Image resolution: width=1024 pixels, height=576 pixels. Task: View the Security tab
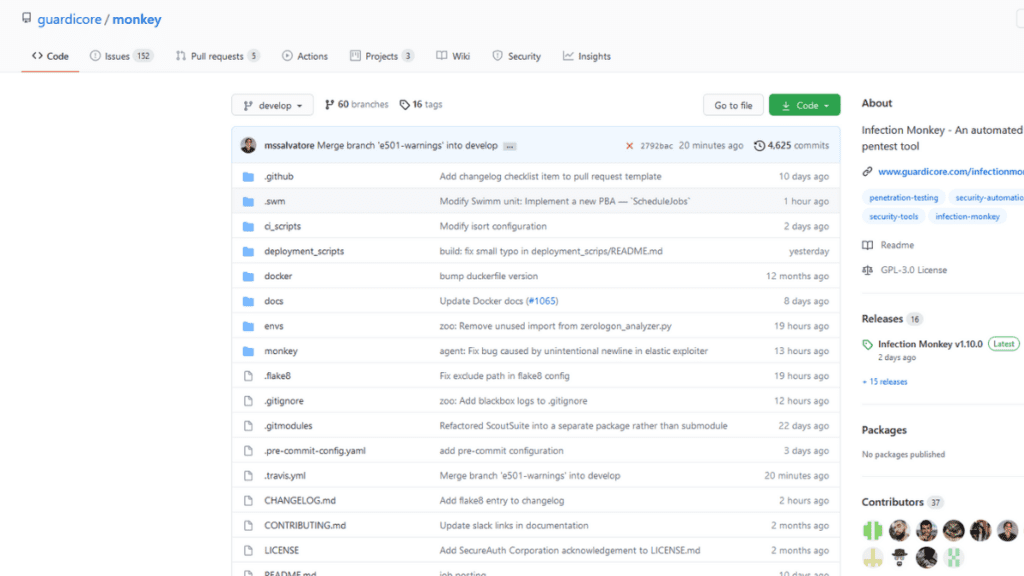click(517, 56)
